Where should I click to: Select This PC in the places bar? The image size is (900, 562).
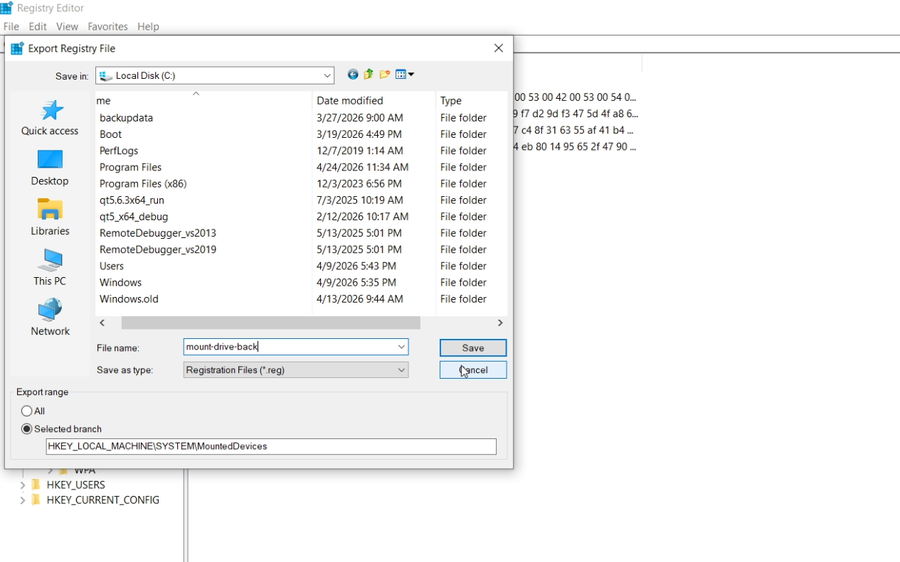(x=50, y=268)
